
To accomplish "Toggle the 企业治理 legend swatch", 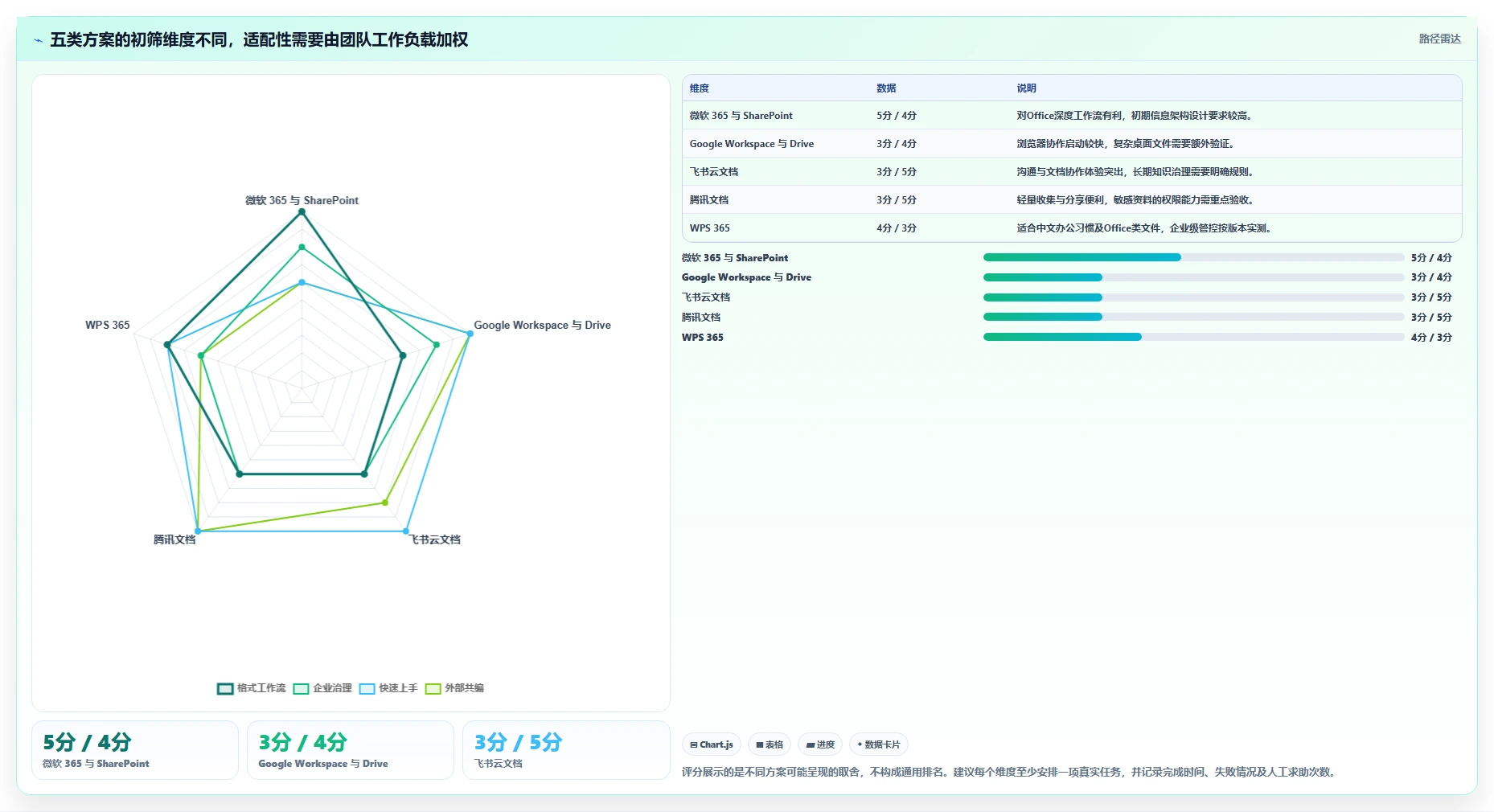I will point(301,688).
